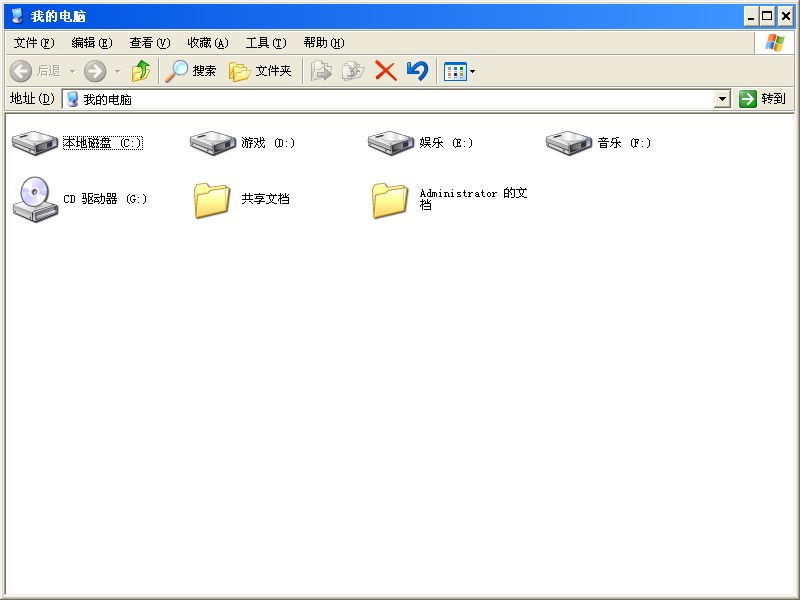Click the Windows flag logo throbber
Image resolution: width=800 pixels, height=600 pixels.
click(774, 43)
